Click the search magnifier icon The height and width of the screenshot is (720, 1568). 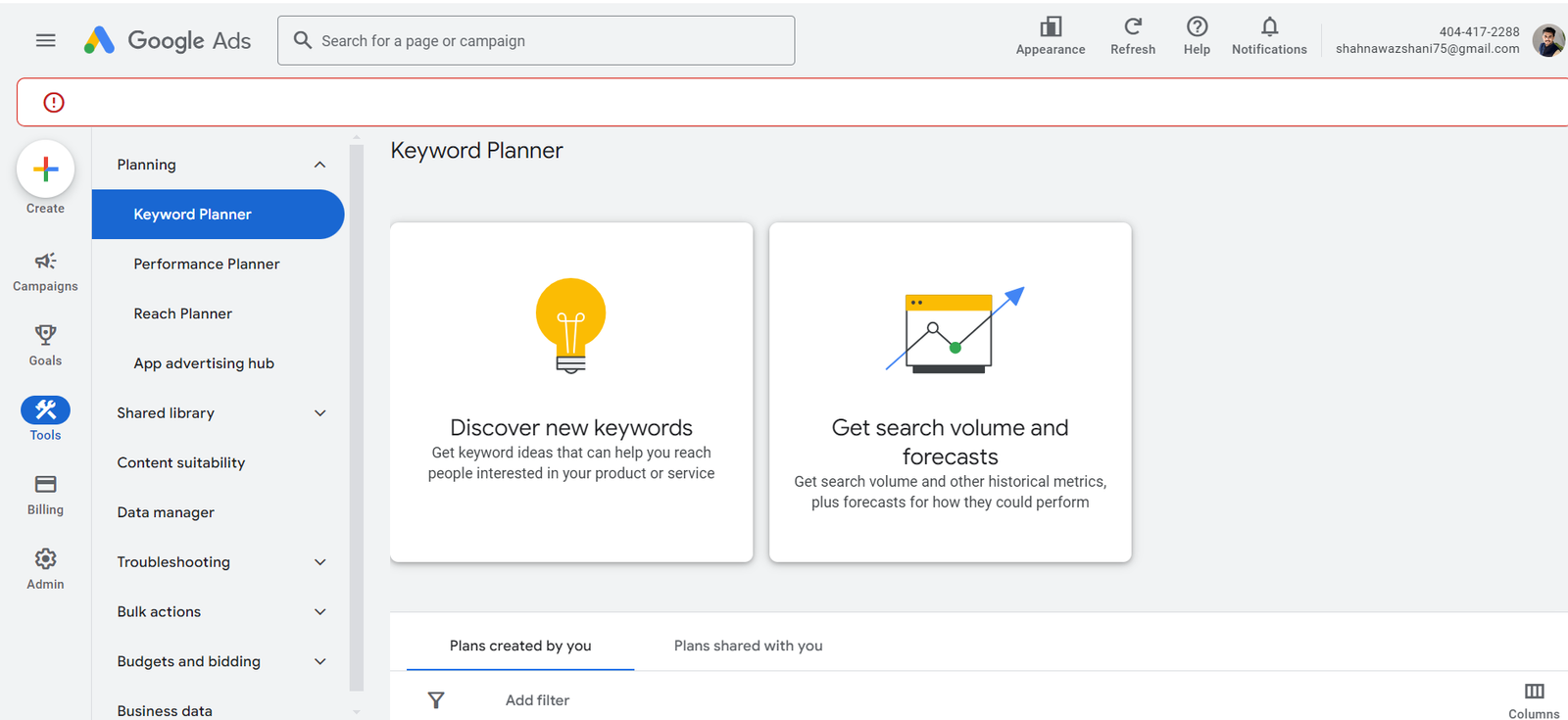[303, 40]
